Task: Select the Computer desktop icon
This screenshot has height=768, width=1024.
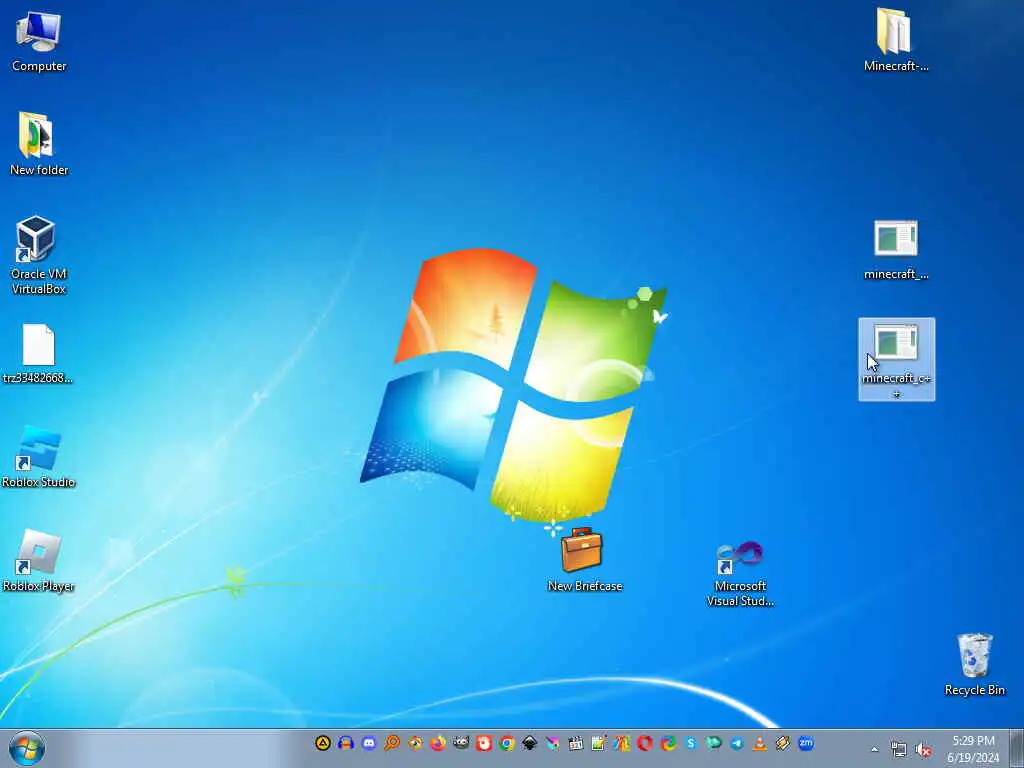Action: (x=39, y=40)
